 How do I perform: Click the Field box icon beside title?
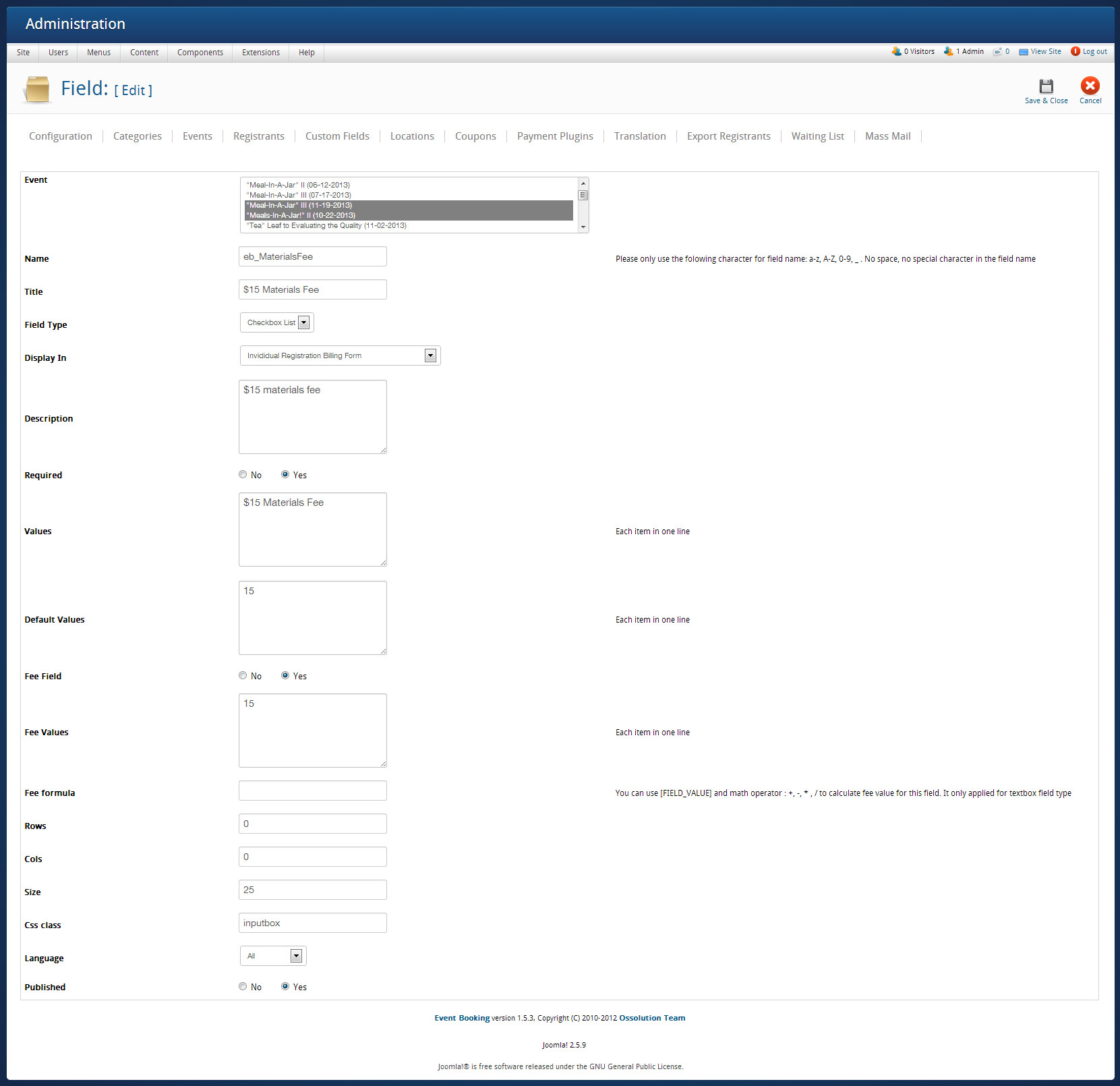(x=37, y=89)
